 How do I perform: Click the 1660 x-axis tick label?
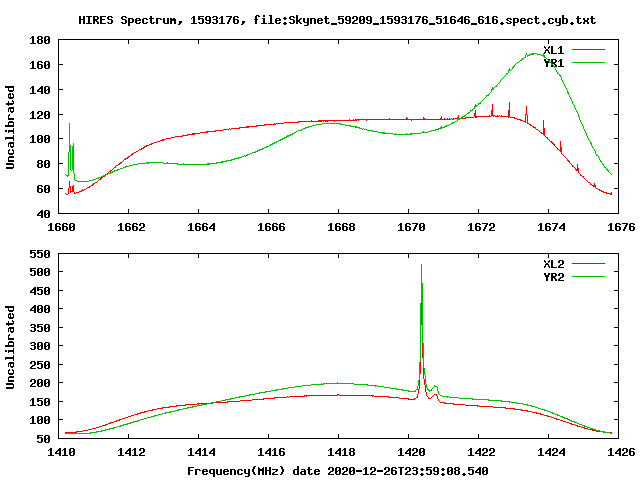pyautogui.click(x=61, y=227)
